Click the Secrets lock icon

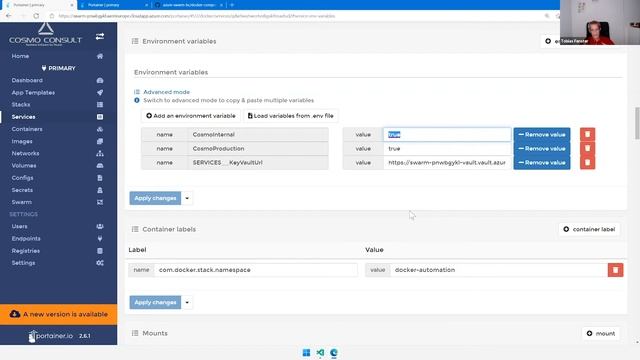100,190
